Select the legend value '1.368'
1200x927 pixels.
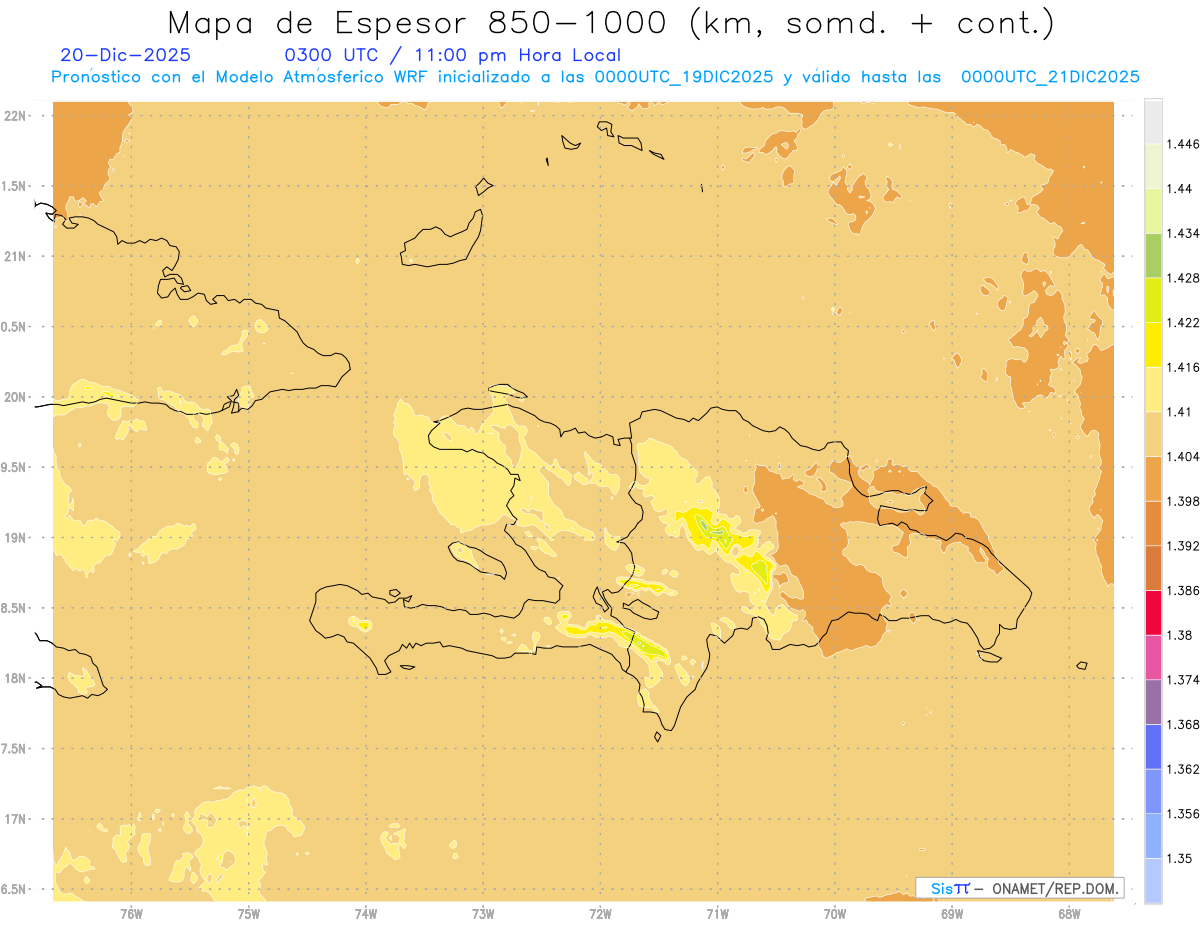(x=1183, y=724)
